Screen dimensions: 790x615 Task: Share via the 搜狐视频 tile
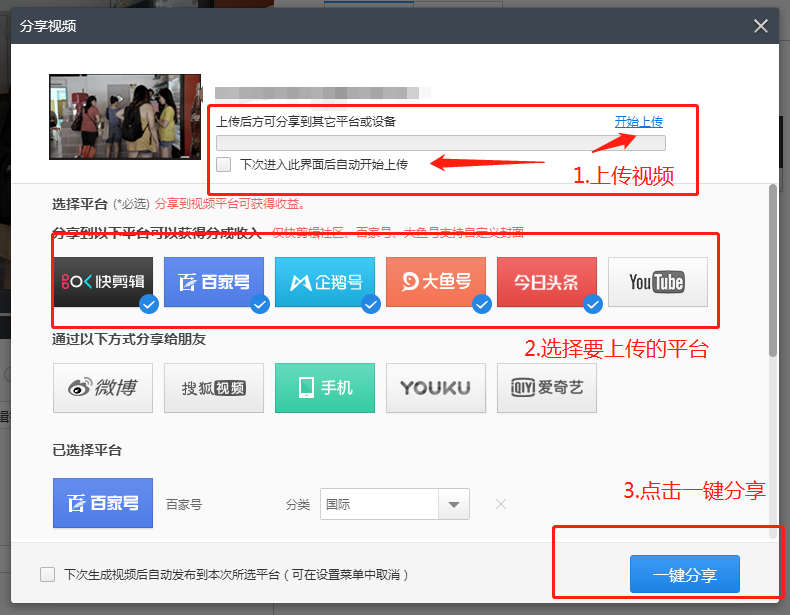[213, 388]
